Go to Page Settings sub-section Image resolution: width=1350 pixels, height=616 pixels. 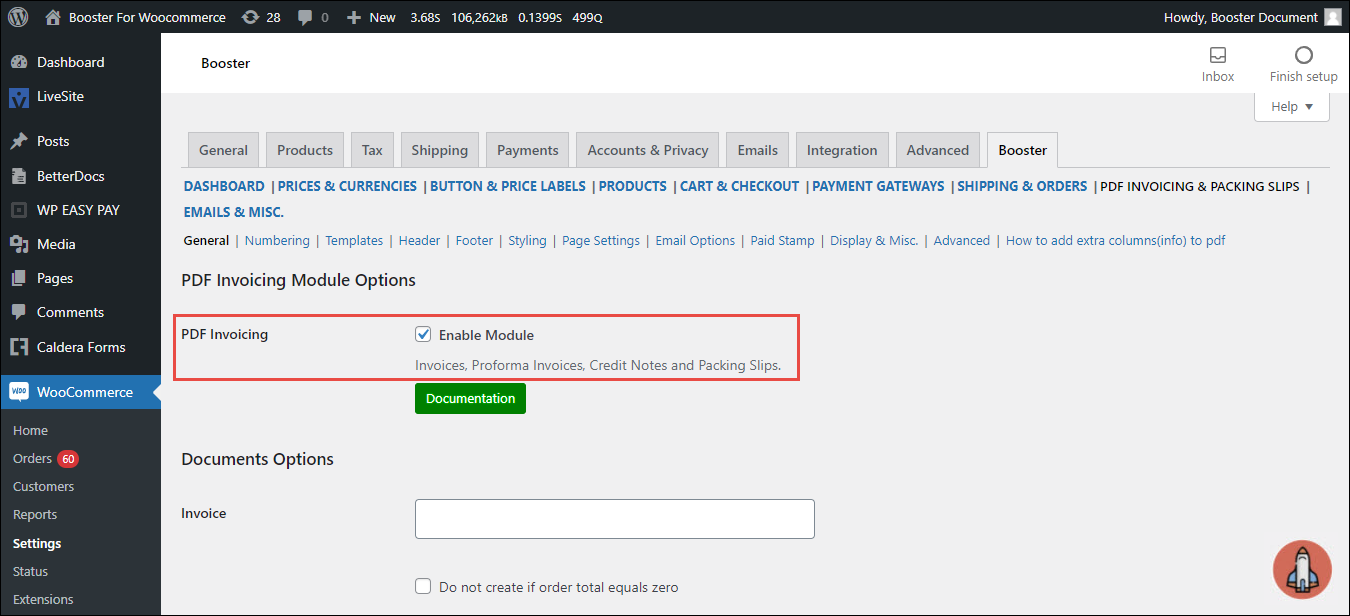[x=601, y=240]
